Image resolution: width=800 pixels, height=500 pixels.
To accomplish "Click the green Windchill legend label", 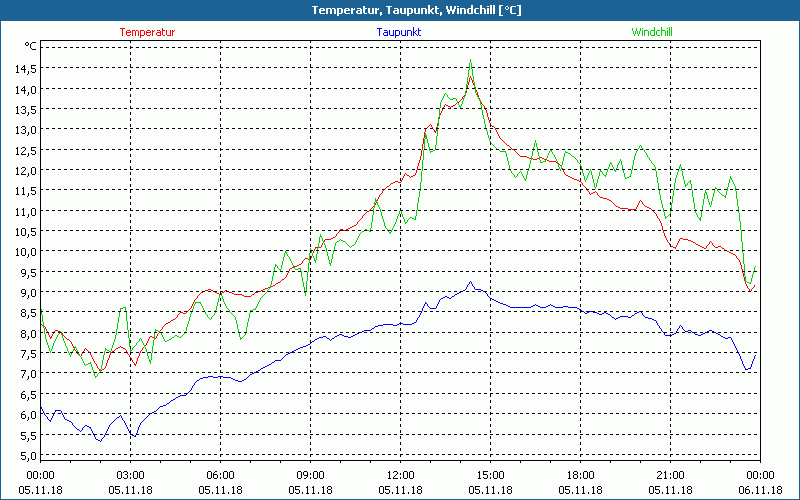I will point(652,32).
